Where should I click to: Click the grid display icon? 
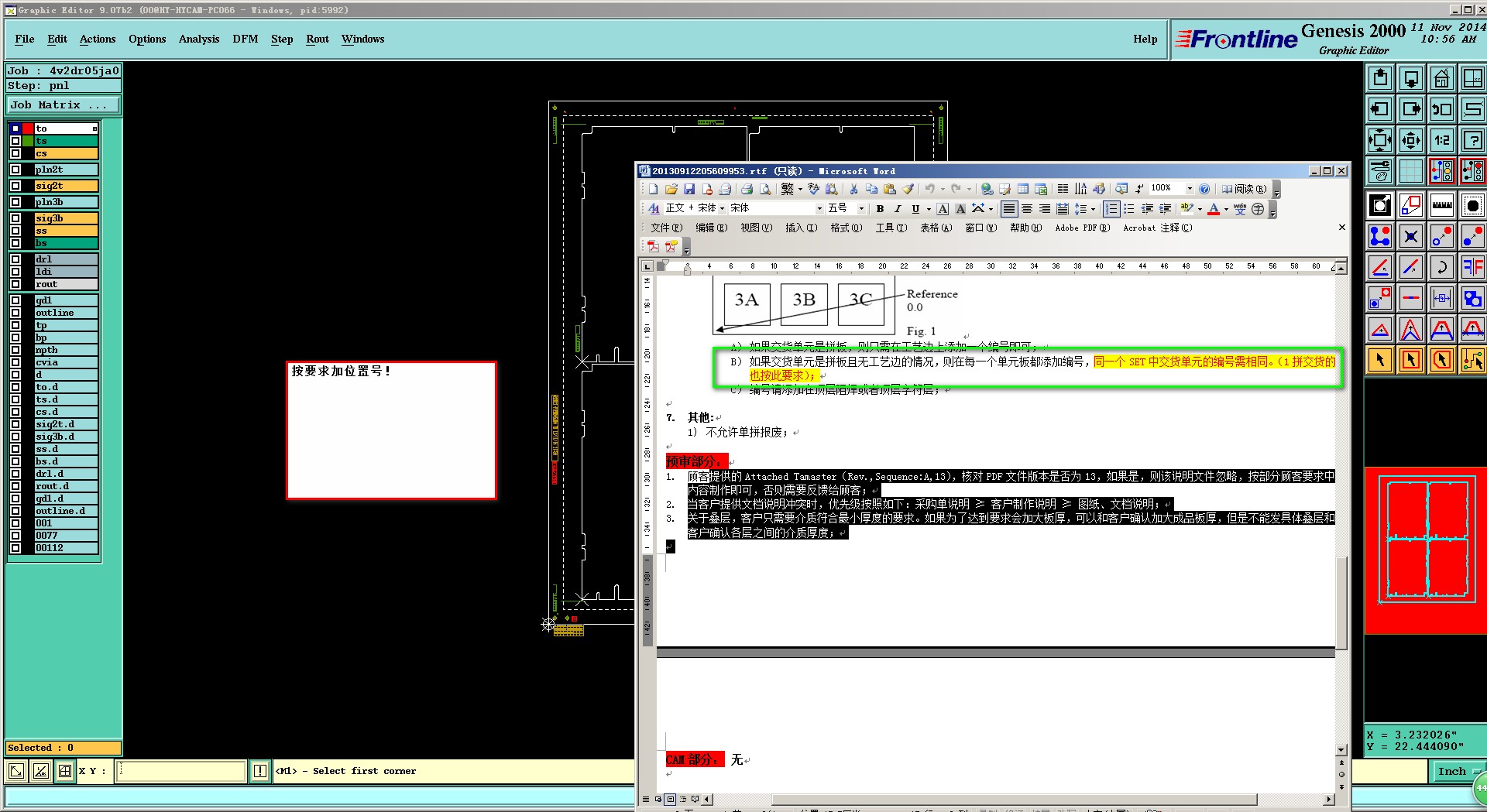point(1410,171)
